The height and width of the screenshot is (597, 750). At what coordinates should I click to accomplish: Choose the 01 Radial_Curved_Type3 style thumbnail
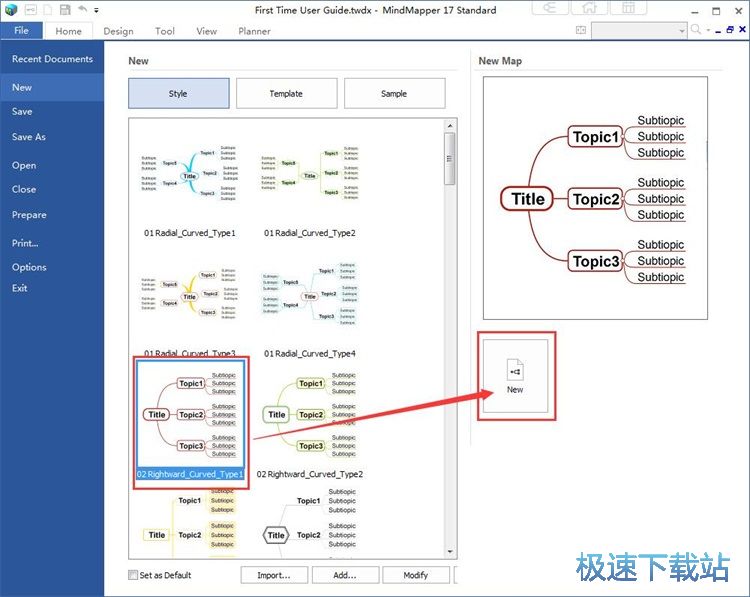[x=189, y=295]
